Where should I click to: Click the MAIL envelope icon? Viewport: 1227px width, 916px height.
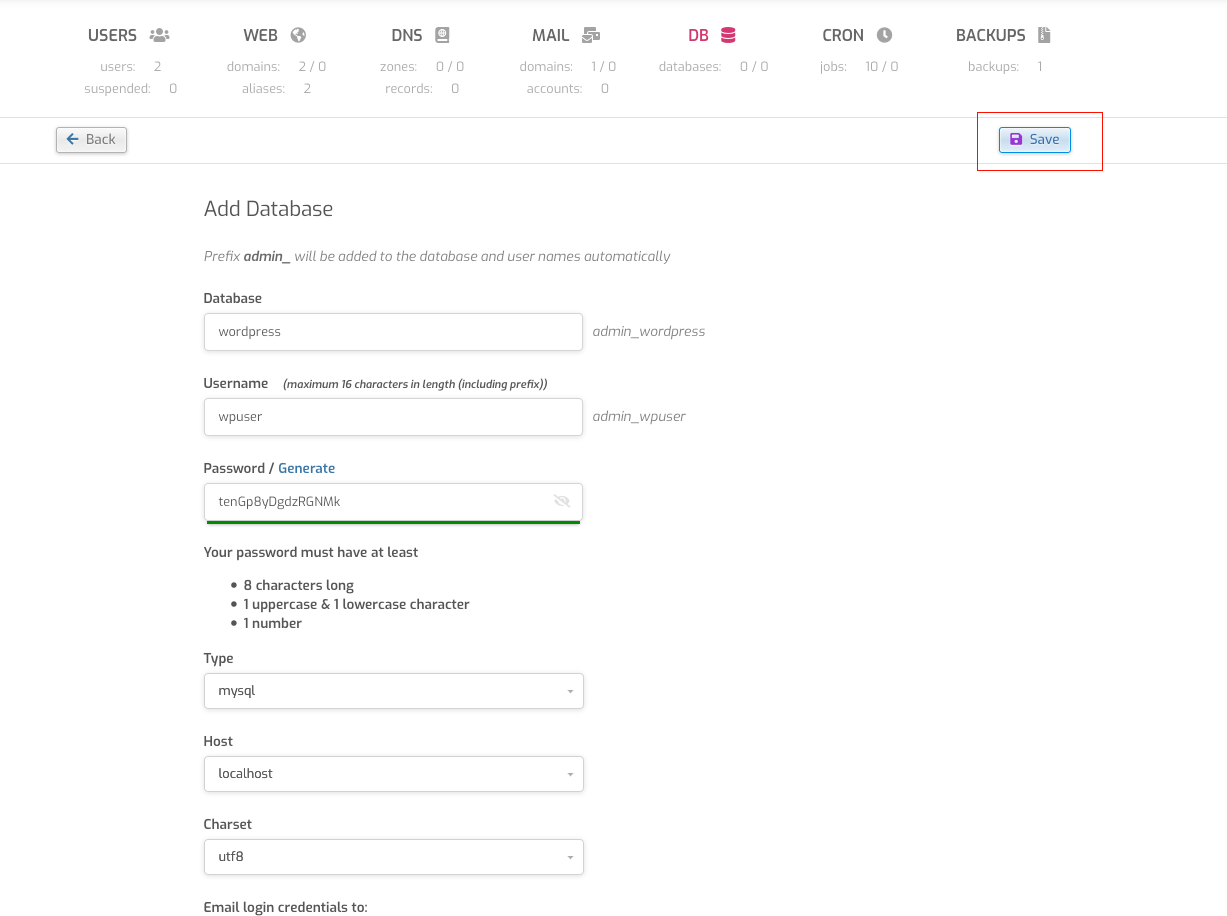tap(591, 35)
